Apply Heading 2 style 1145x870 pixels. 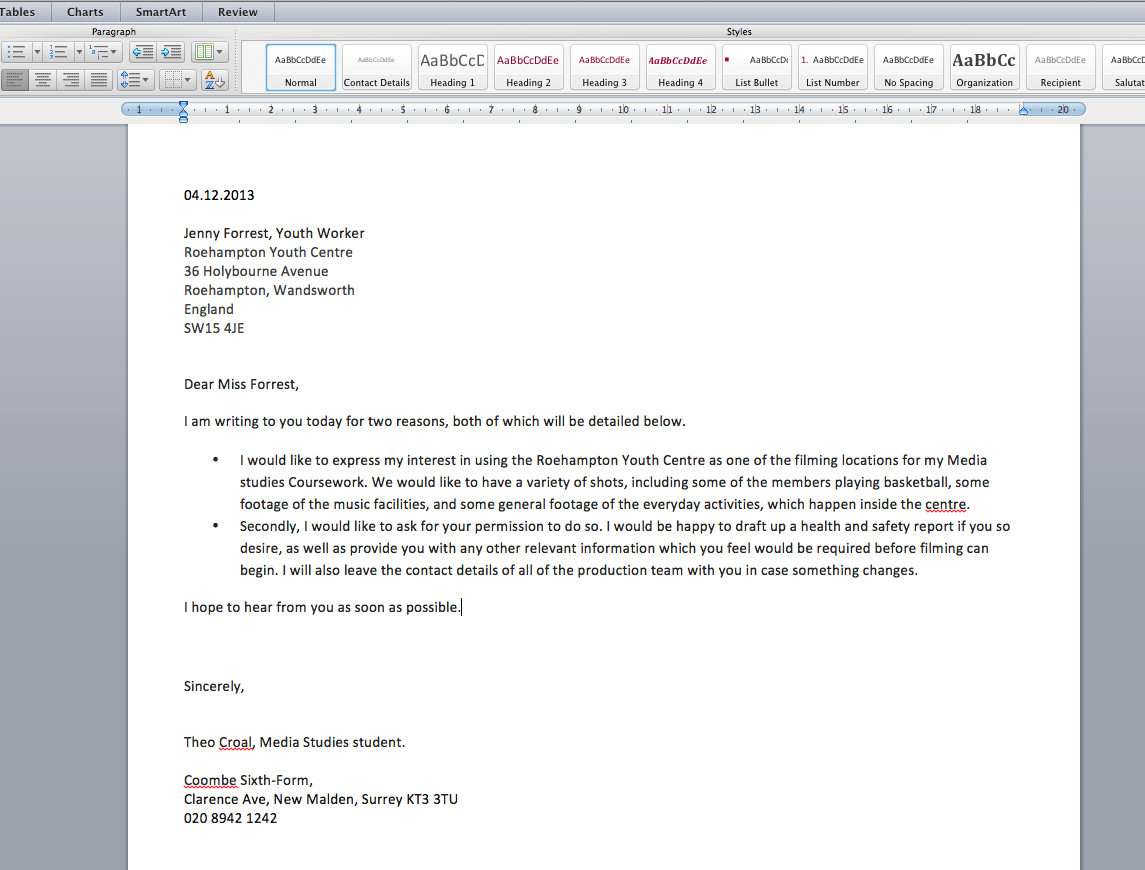(x=529, y=67)
